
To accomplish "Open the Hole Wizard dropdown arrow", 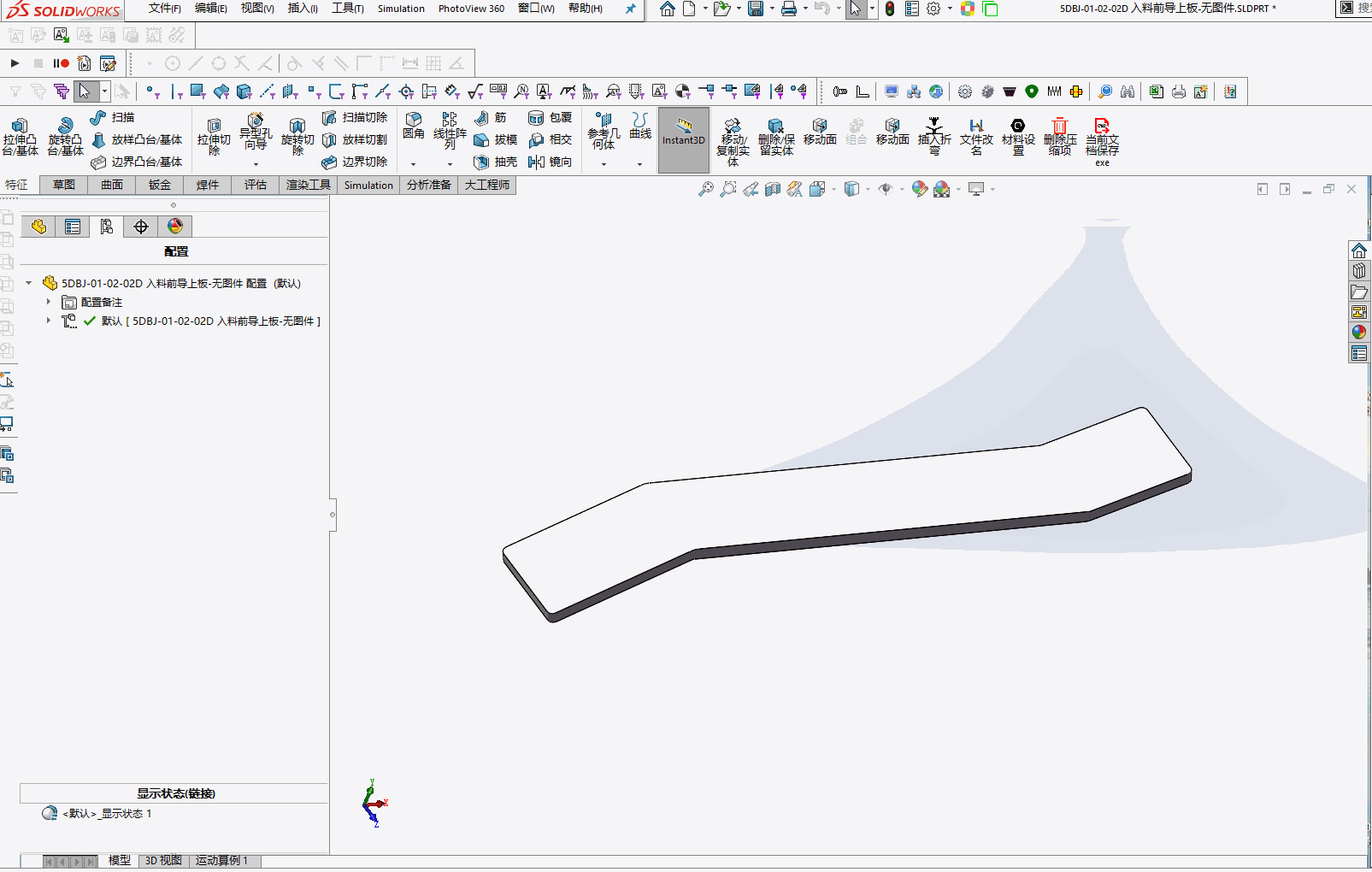I will point(256,164).
